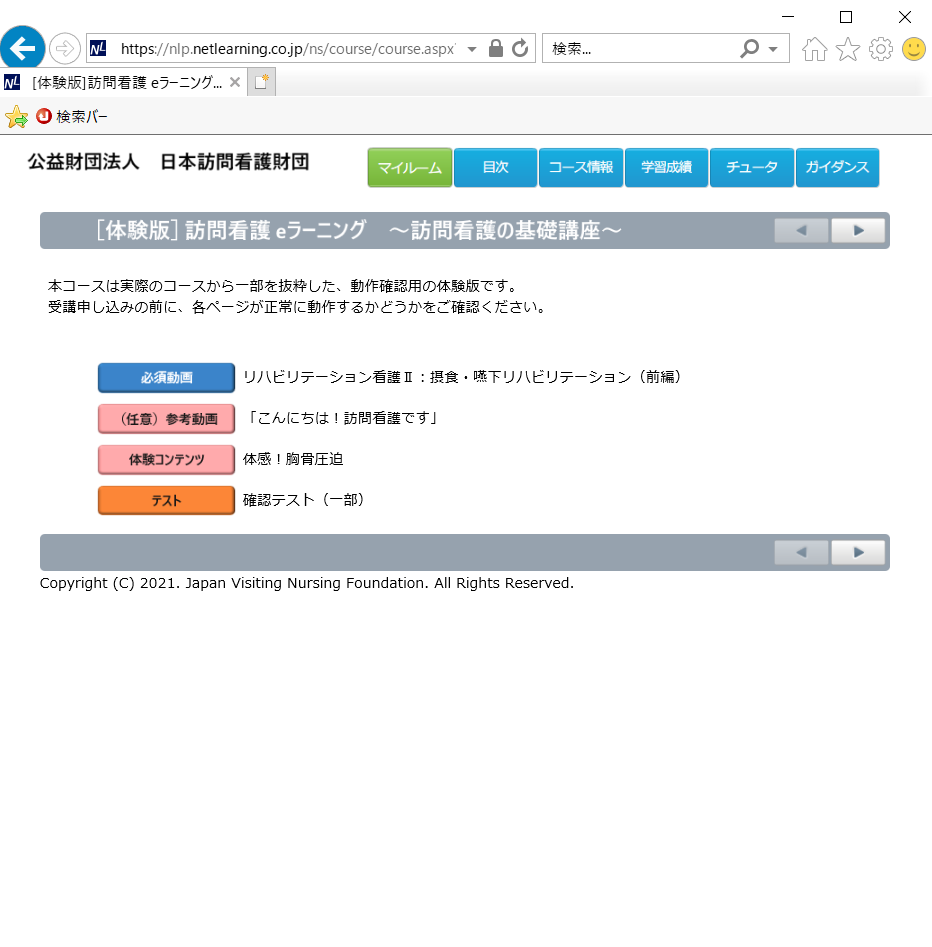Click previous page arrow in bottom bar
932x947 pixels.
coord(801,552)
